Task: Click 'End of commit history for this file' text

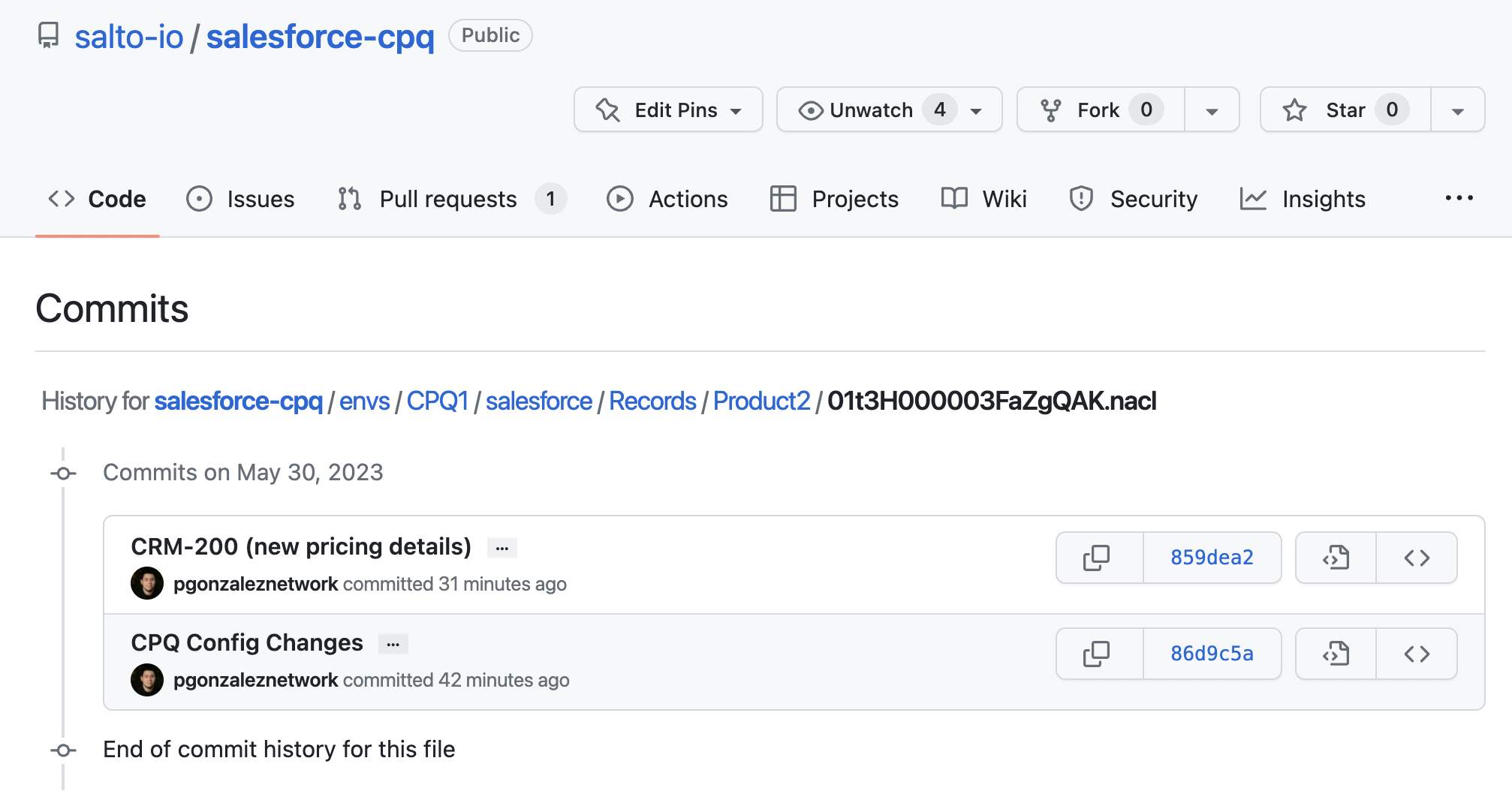Action: (x=279, y=749)
